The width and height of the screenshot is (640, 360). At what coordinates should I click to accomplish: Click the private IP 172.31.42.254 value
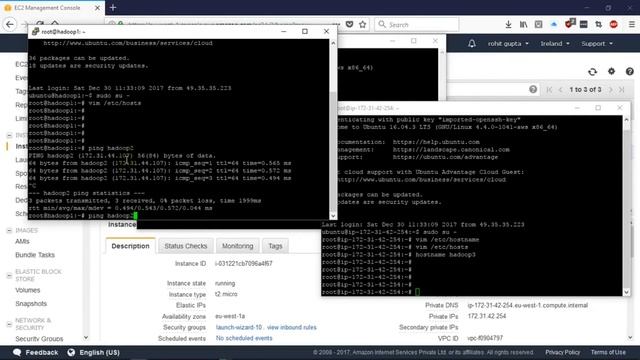[x=487, y=316]
